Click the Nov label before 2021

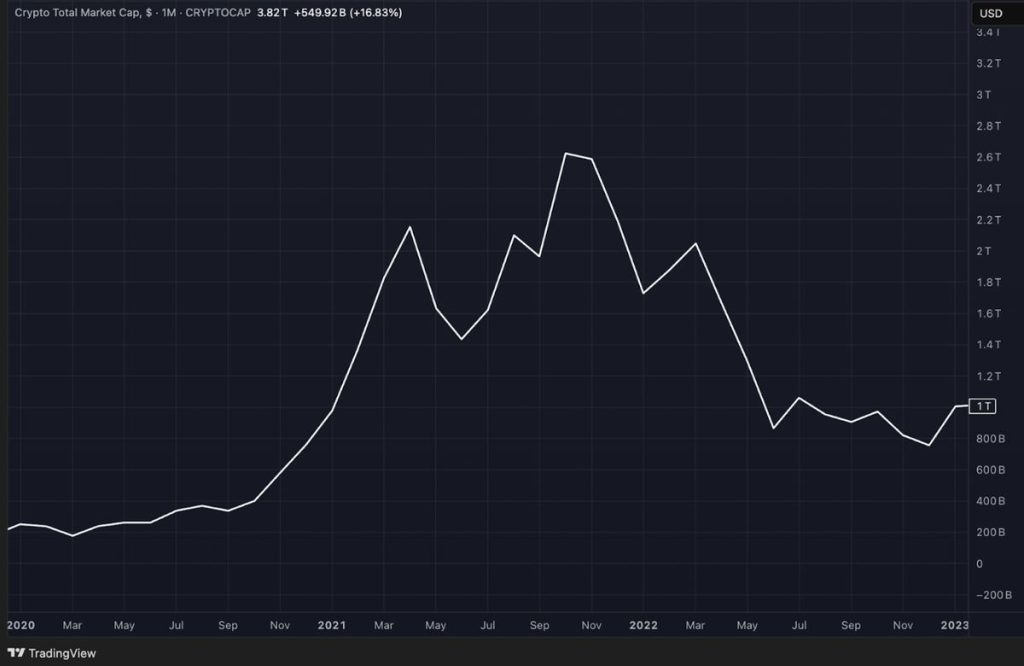coord(280,625)
